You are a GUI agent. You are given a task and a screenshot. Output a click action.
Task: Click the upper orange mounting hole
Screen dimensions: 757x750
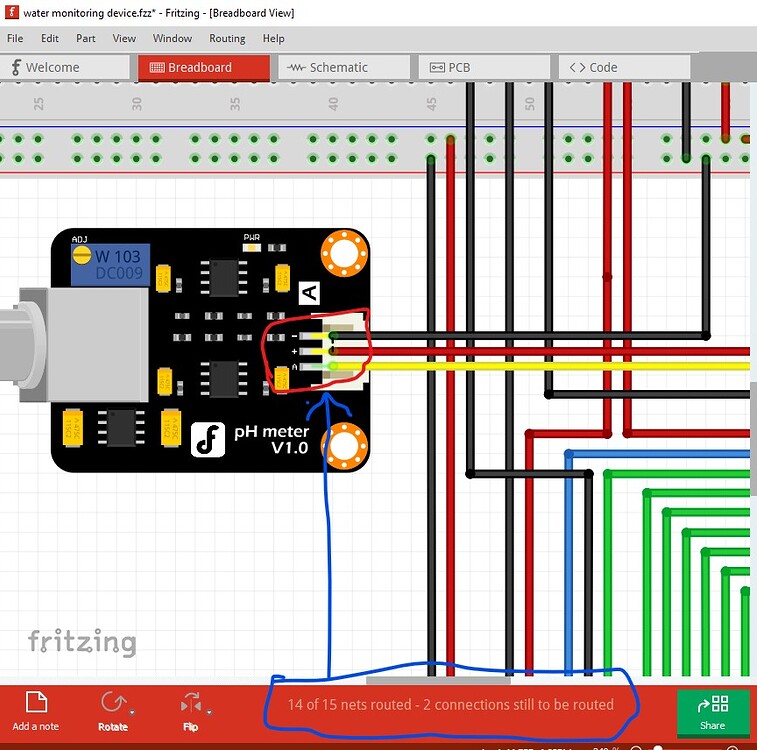(344, 253)
